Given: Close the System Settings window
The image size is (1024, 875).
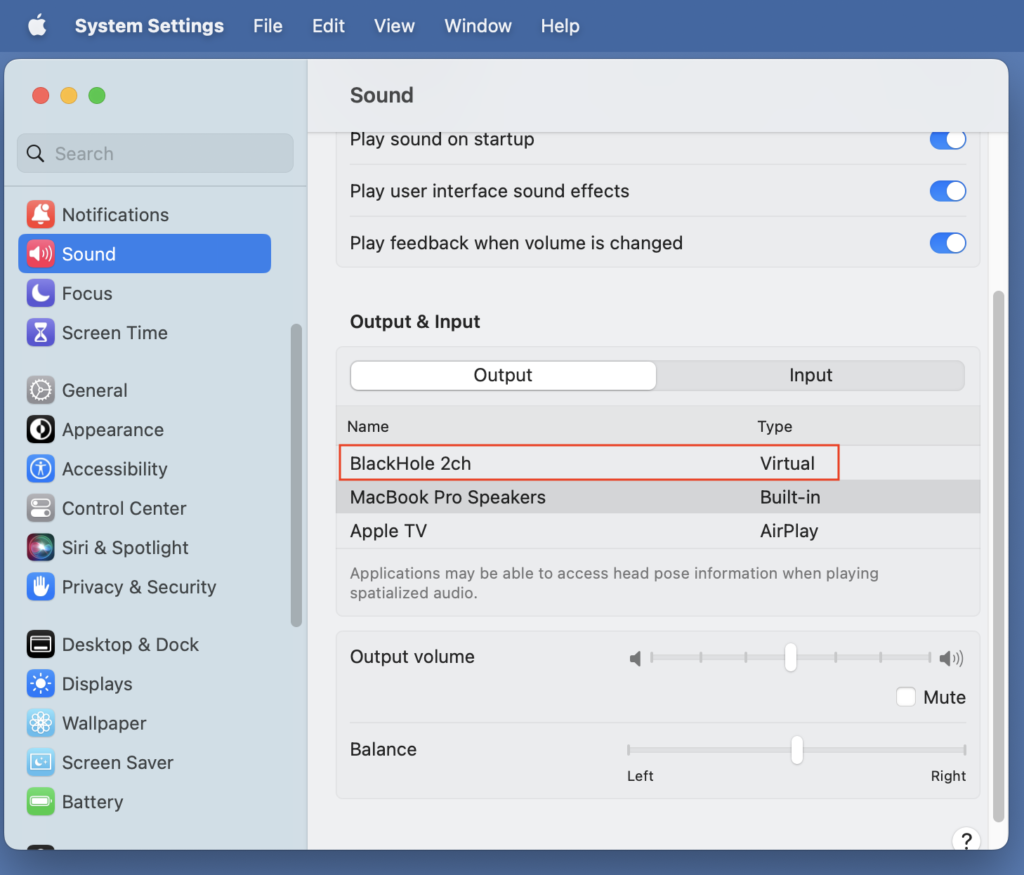Looking at the screenshot, I should 40,95.
